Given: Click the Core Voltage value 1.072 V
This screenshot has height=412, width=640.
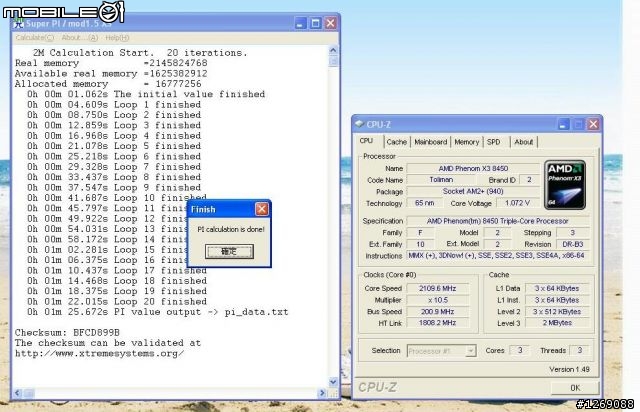Looking at the screenshot, I should click(x=518, y=203).
